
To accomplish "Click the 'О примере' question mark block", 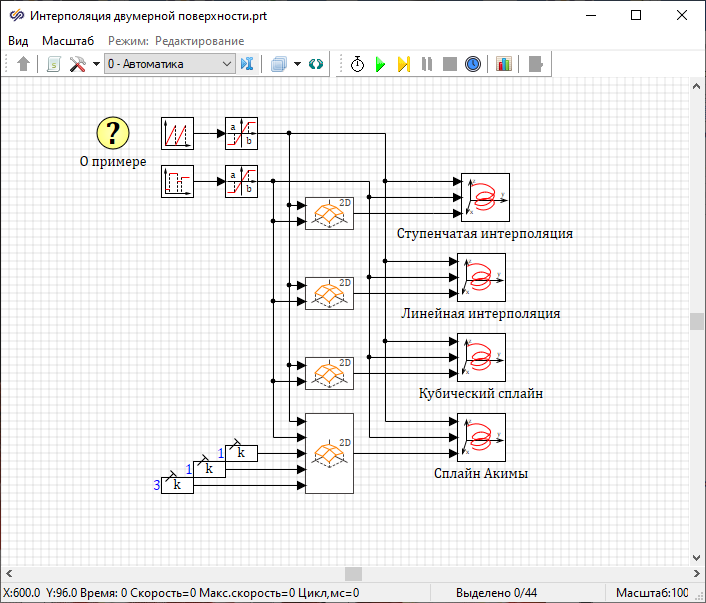I will [x=113, y=133].
